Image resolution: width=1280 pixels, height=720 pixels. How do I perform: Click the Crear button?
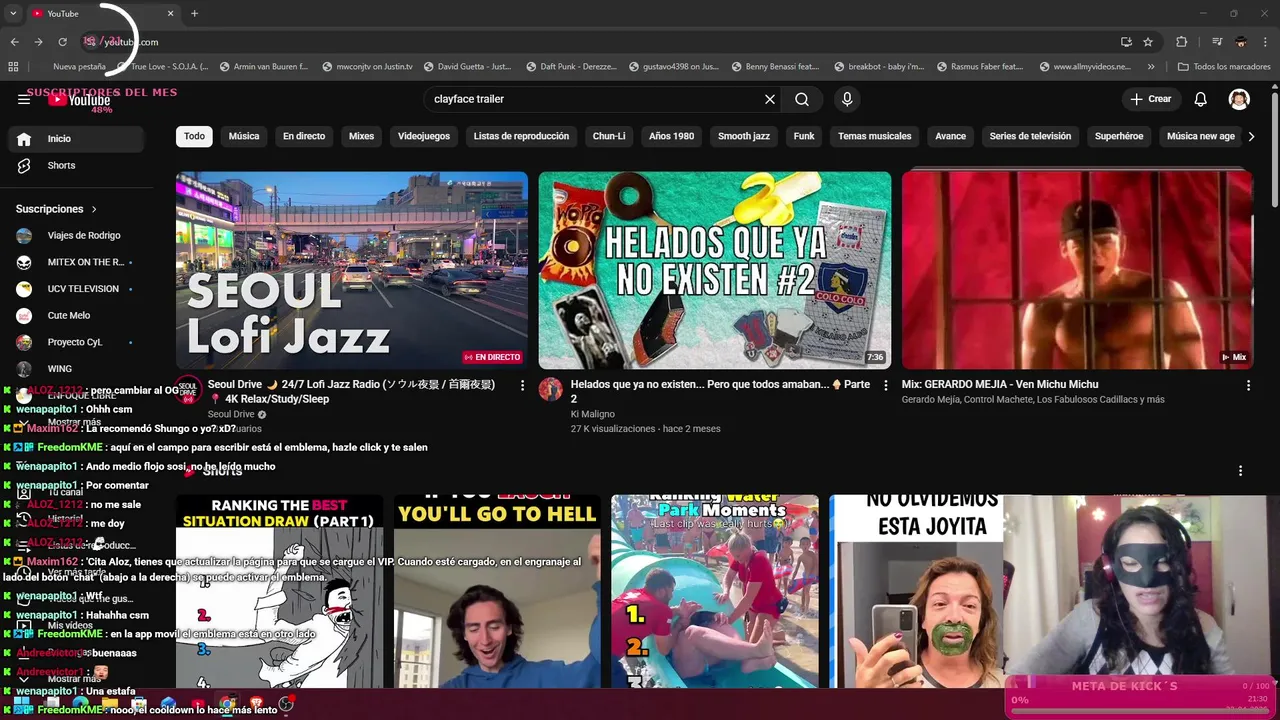(1150, 99)
